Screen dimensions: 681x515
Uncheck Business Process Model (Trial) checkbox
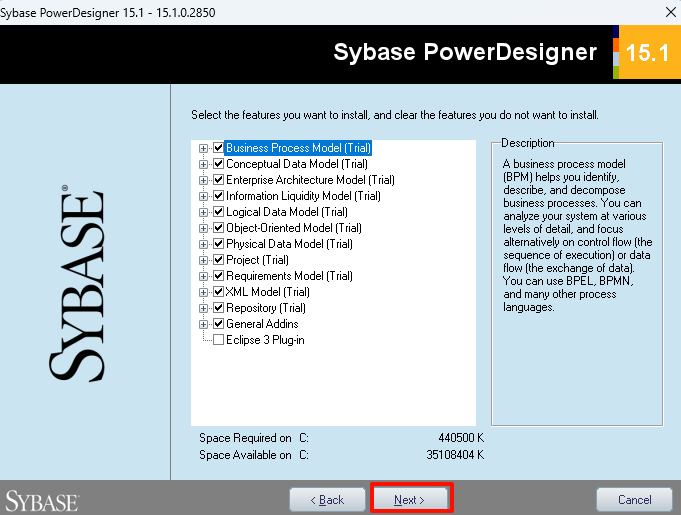[218, 148]
